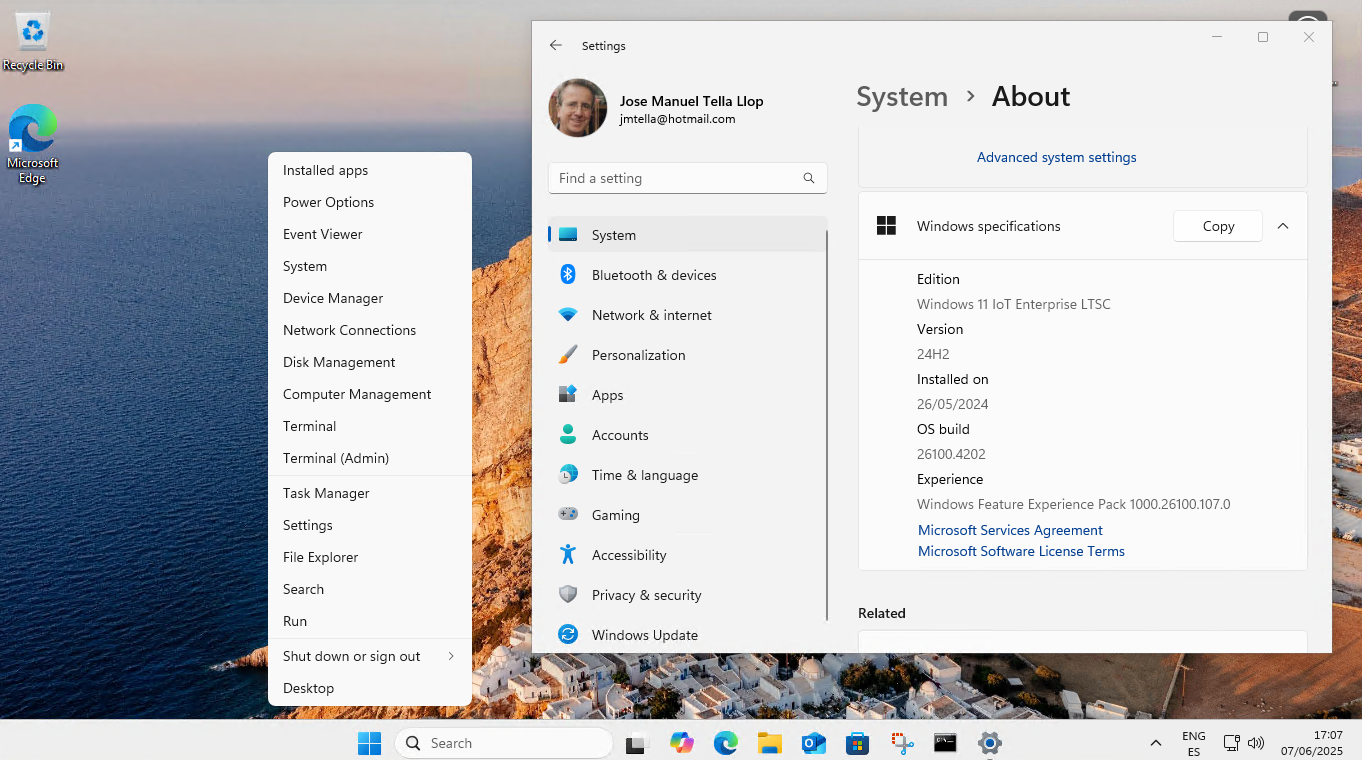Click the Windows 11 IoT Enterprise LTSC text
This screenshot has width=1362, height=760.
(1013, 304)
